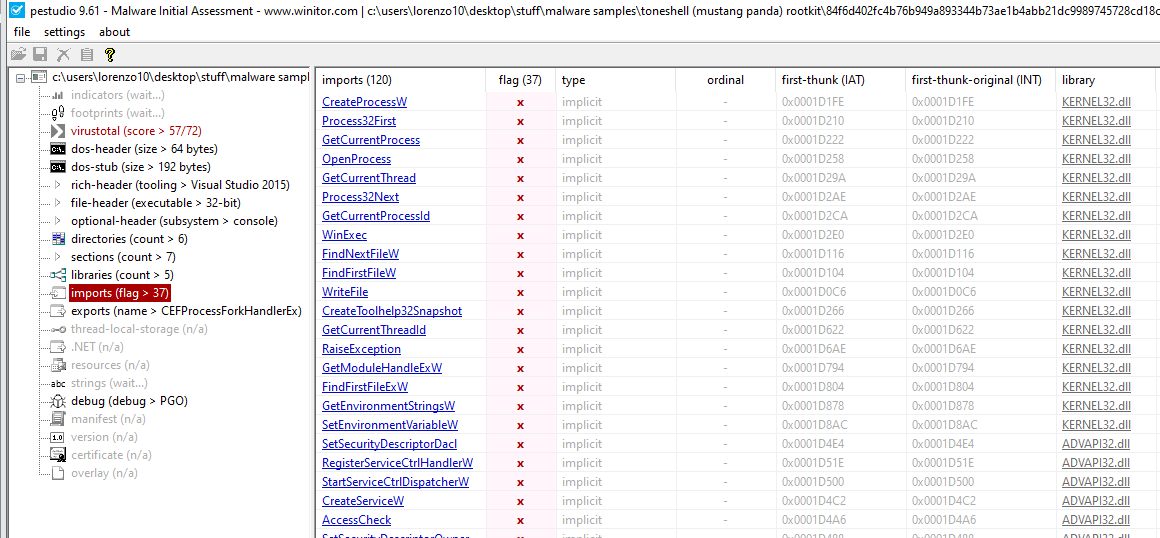Select the debug bug icon
Viewport: 1160px width, 538px height.
(x=58, y=401)
